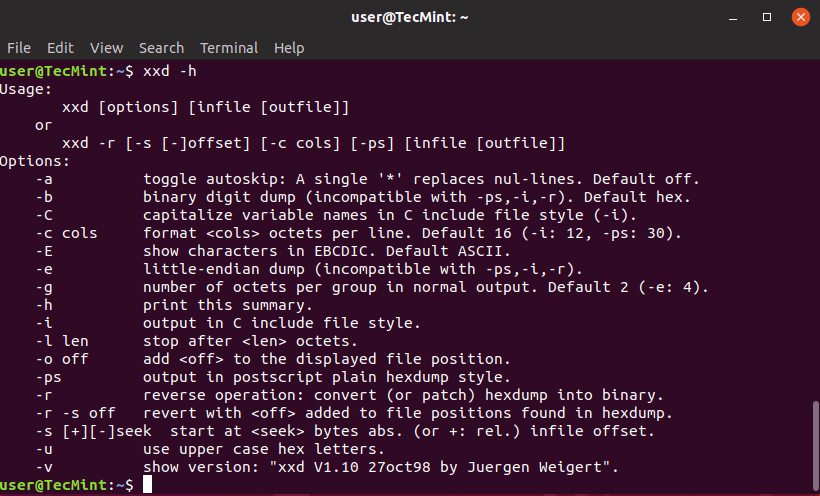Open the View menu
This screenshot has width=820, height=496.
106,48
